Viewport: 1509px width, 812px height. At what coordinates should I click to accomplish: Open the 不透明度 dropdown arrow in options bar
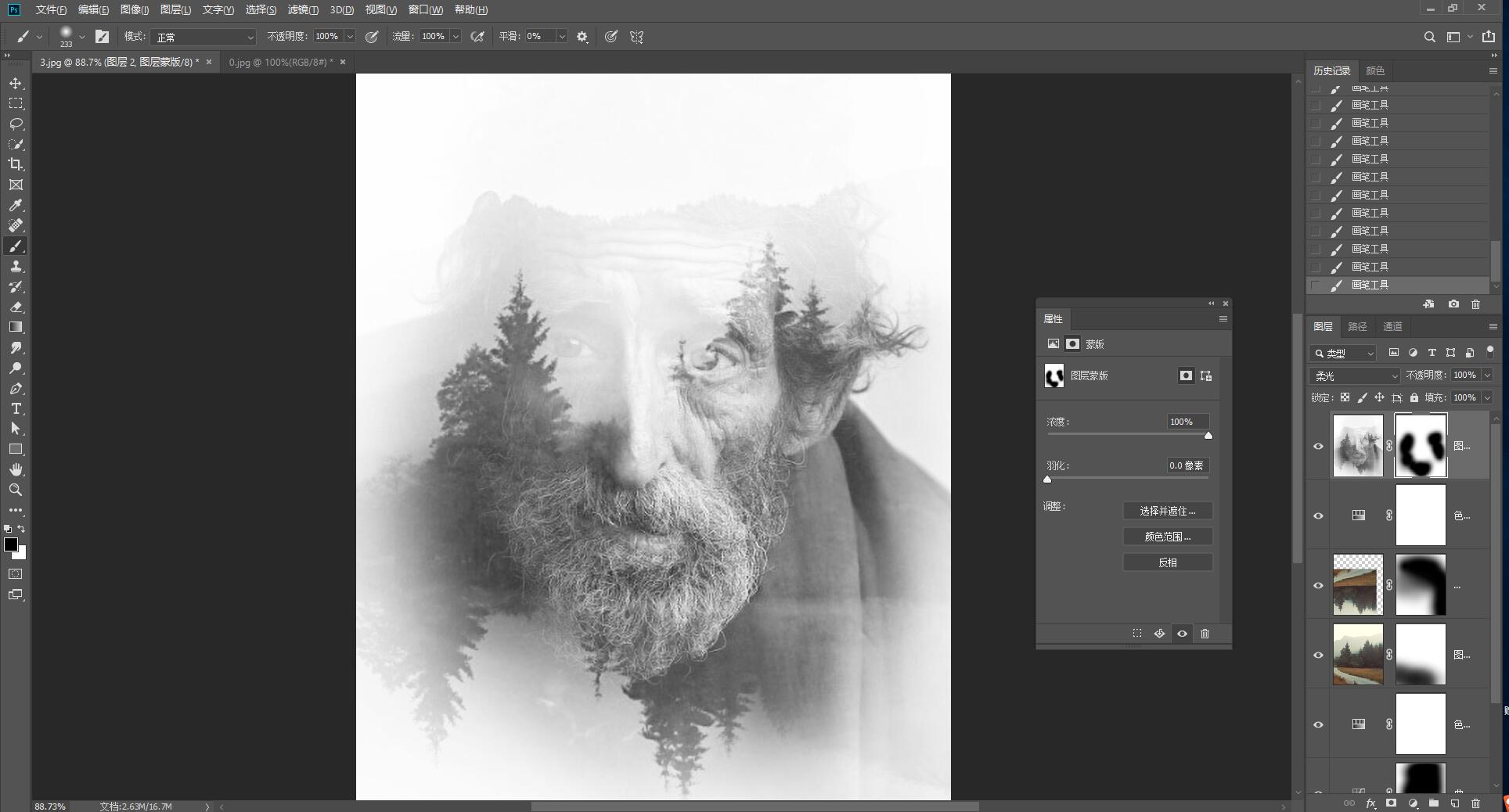(x=350, y=37)
